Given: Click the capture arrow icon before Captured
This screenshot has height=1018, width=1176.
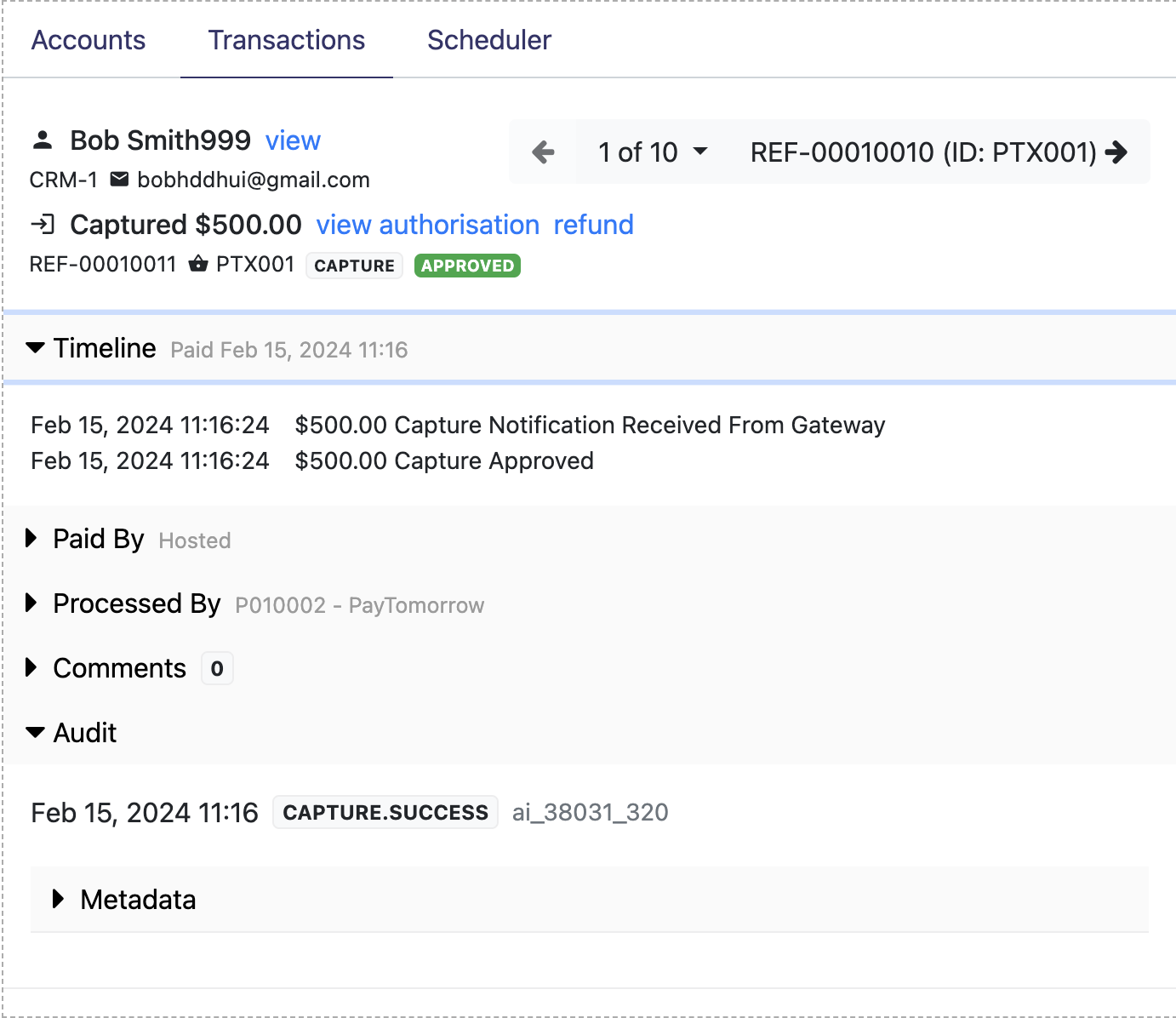Looking at the screenshot, I should pos(43,225).
